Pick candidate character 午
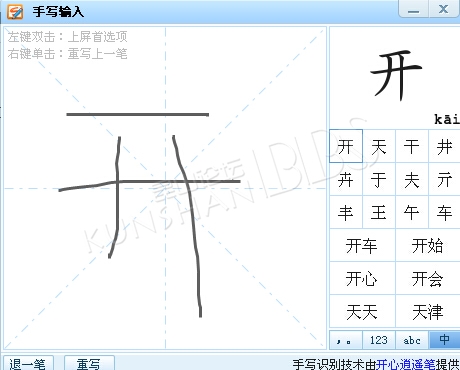 click(x=412, y=212)
